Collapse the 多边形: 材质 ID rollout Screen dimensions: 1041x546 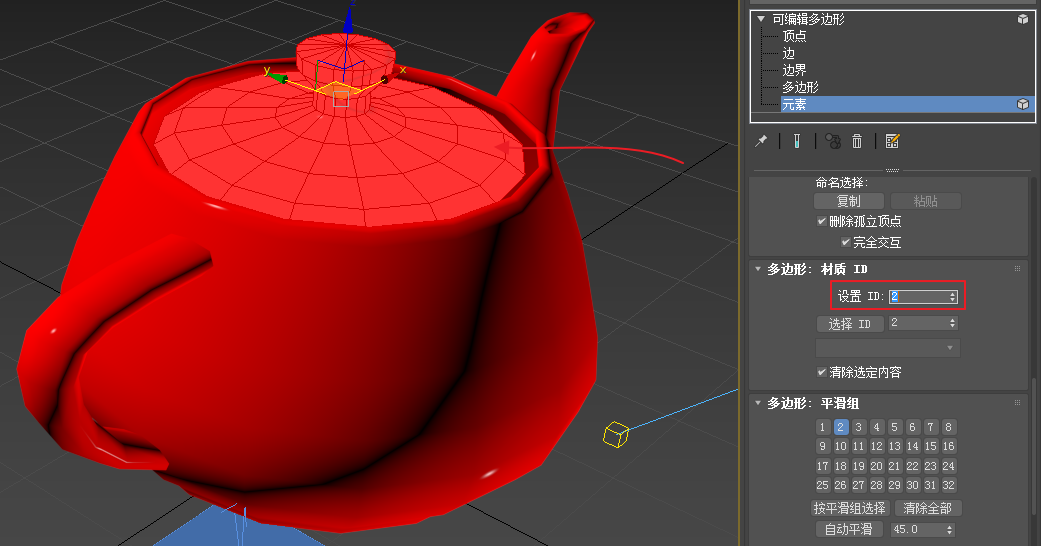pos(758,269)
